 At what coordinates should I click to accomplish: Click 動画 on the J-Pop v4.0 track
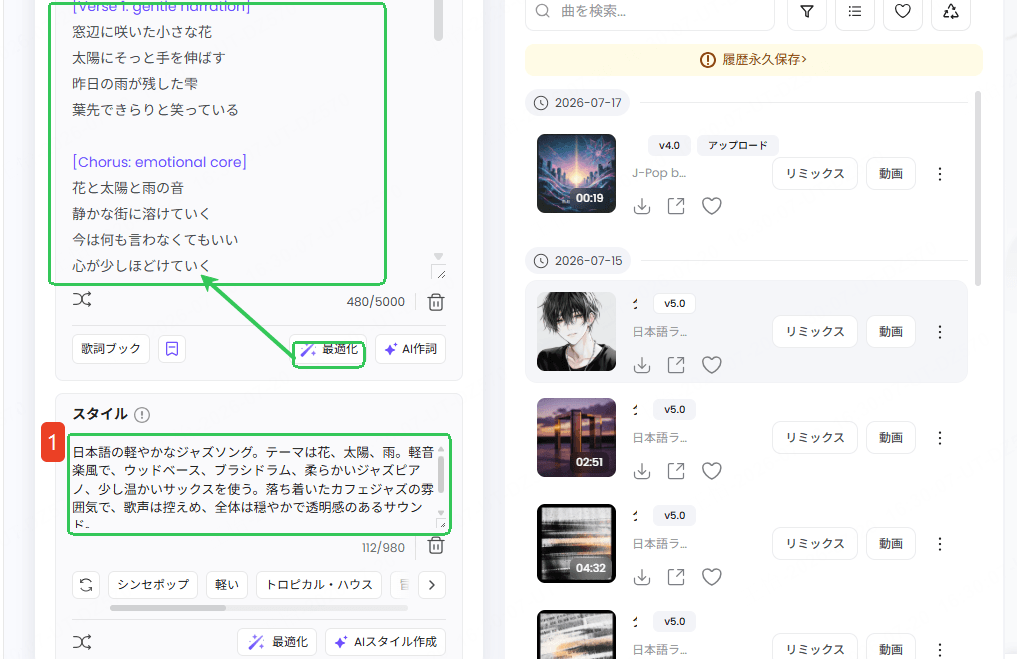pyautogui.click(x=891, y=174)
